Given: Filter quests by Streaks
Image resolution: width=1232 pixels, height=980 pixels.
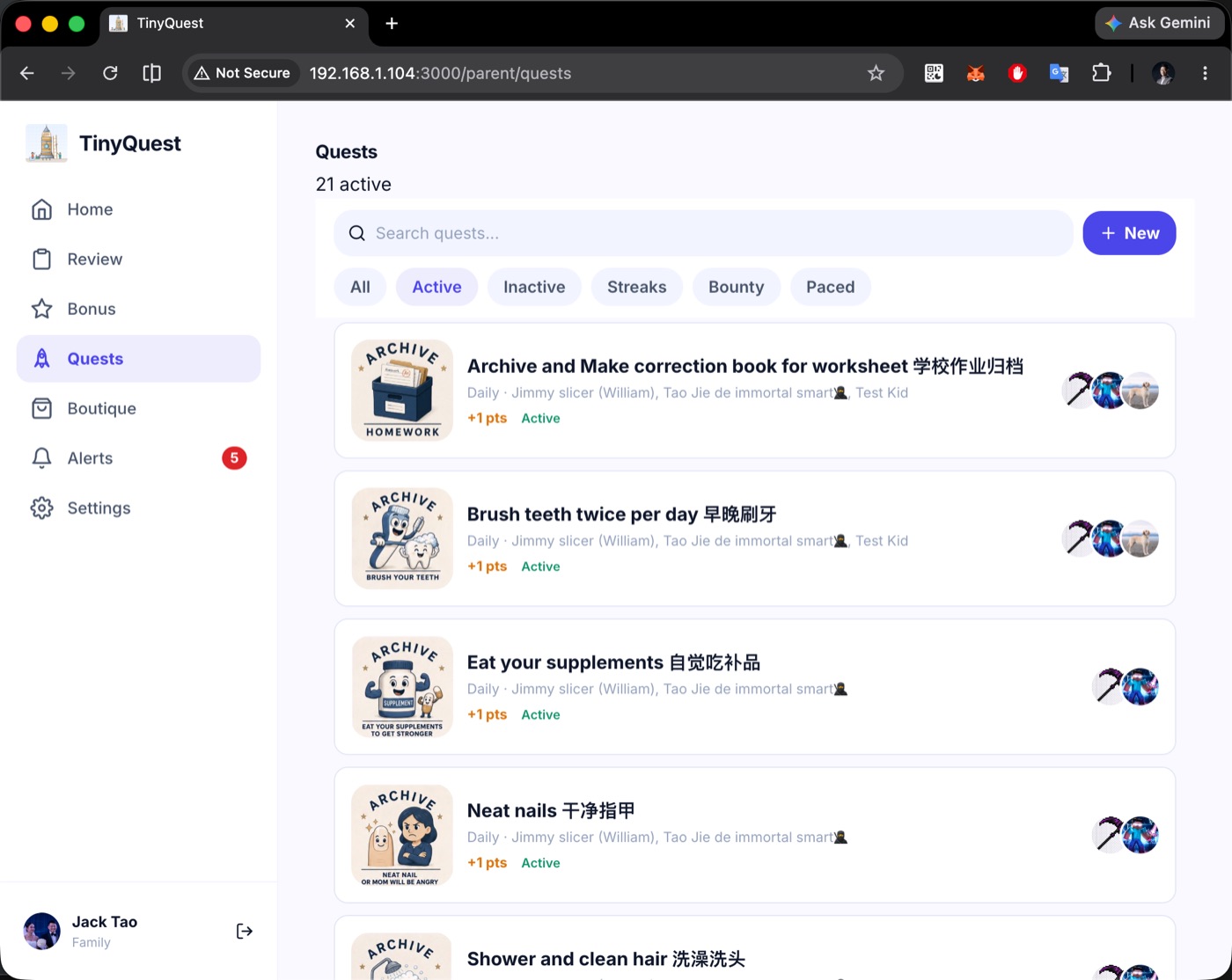Looking at the screenshot, I should pos(637,287).
